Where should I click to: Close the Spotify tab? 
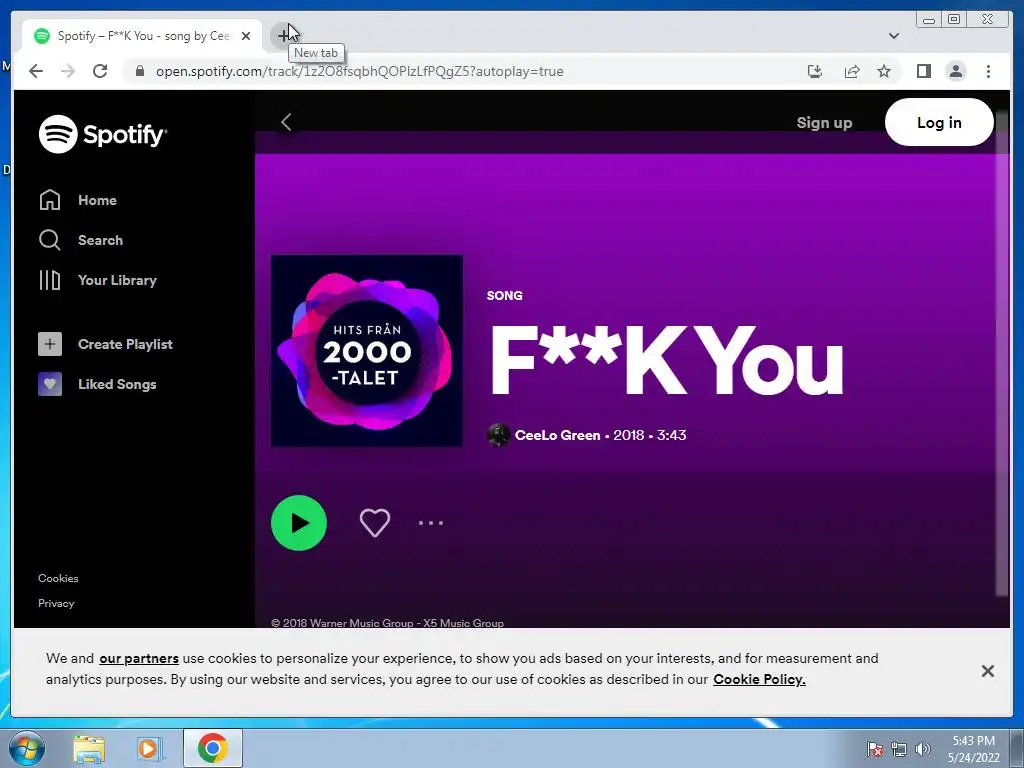pyautogui.click(x=246, y=36)
